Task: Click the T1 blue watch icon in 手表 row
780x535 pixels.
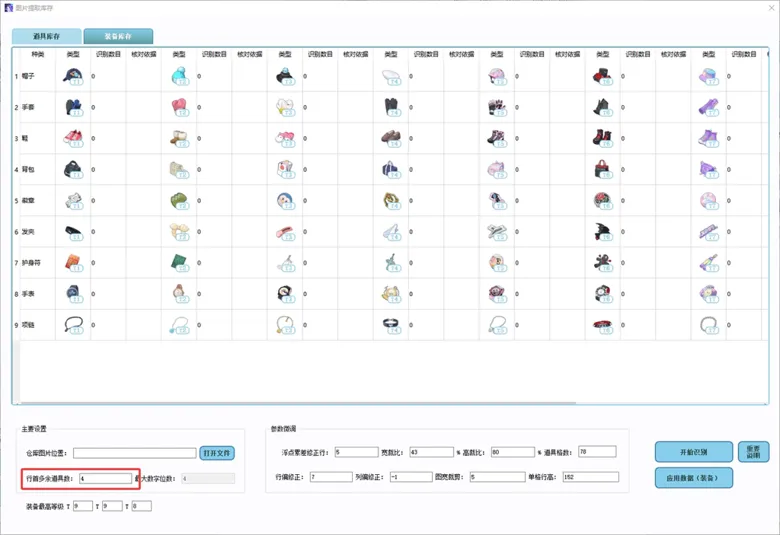Action: [x=73, y=294]
